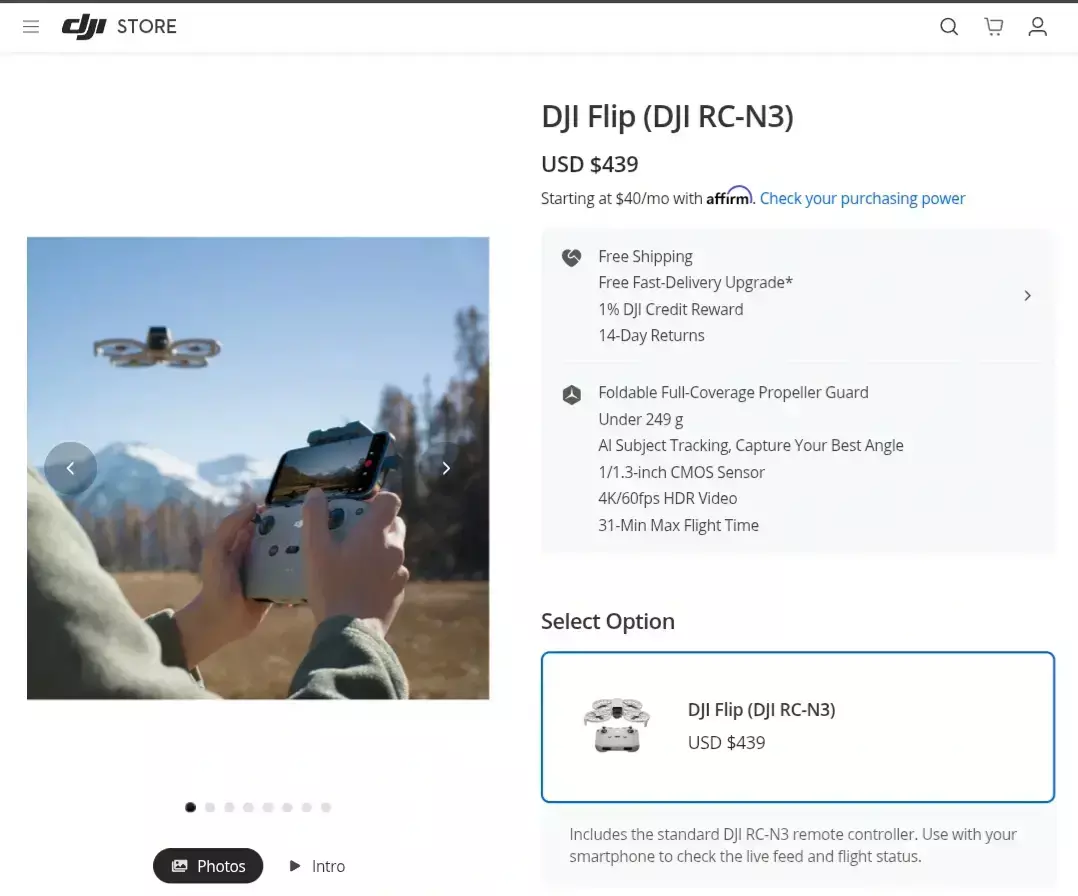Click the Free Shipping benefits icon

(x=571, y=257)
